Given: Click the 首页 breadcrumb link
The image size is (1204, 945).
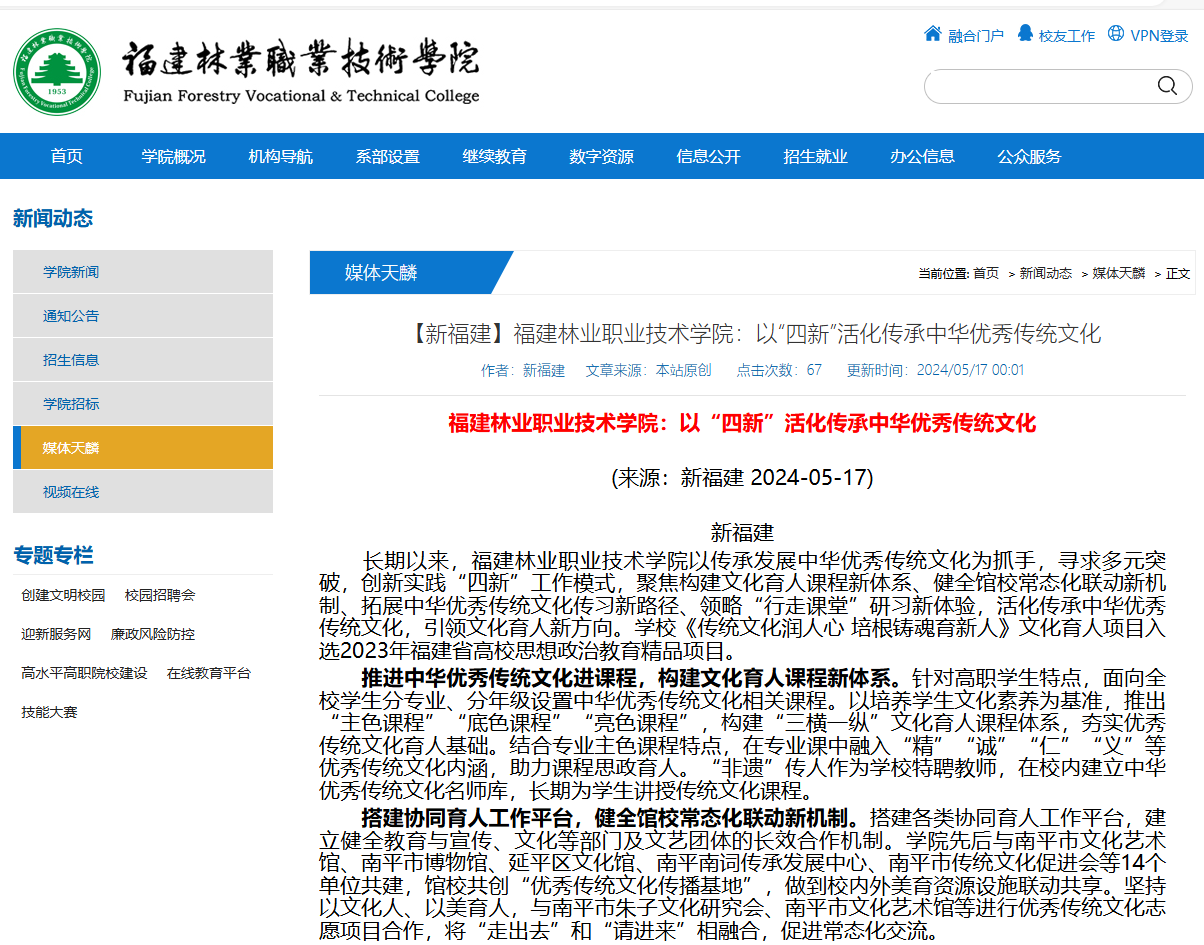Looking at the screenshot, I should (x=985, y=273).
